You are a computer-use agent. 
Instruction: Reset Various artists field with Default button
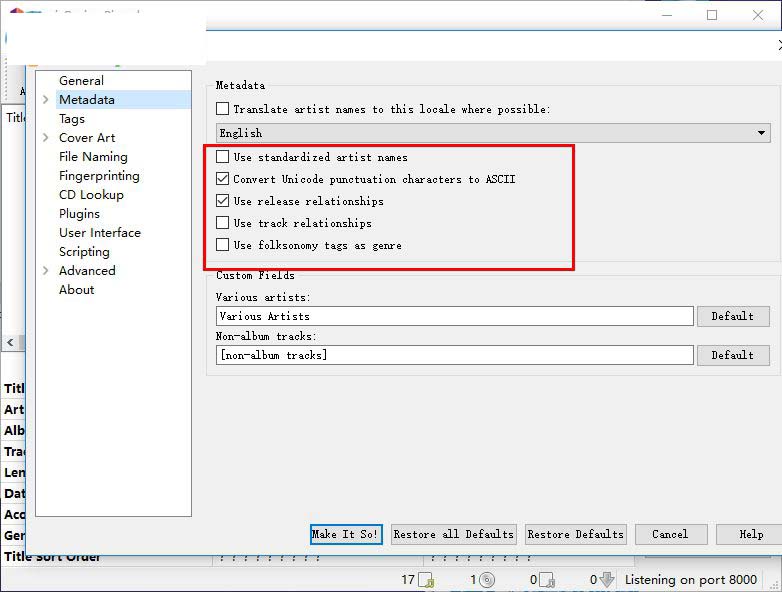point(733,316)
